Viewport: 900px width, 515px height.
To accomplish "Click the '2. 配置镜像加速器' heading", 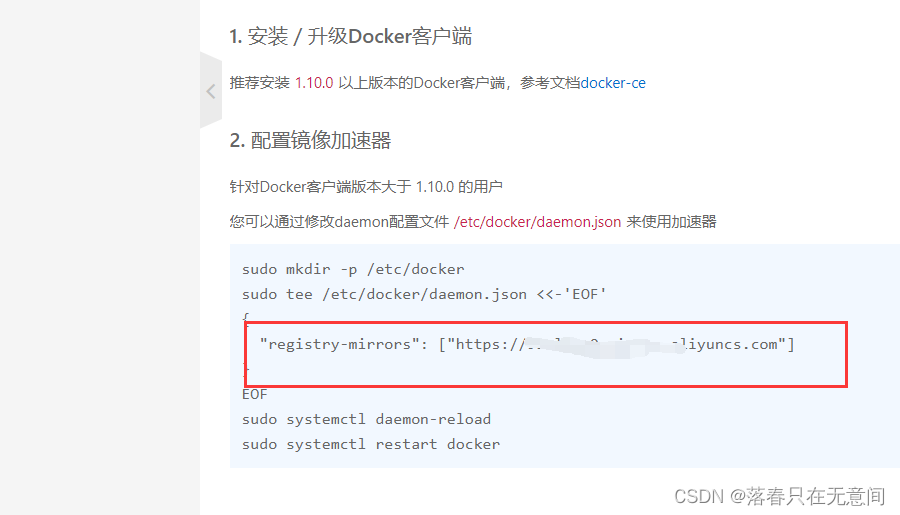I will coord(310,140).
